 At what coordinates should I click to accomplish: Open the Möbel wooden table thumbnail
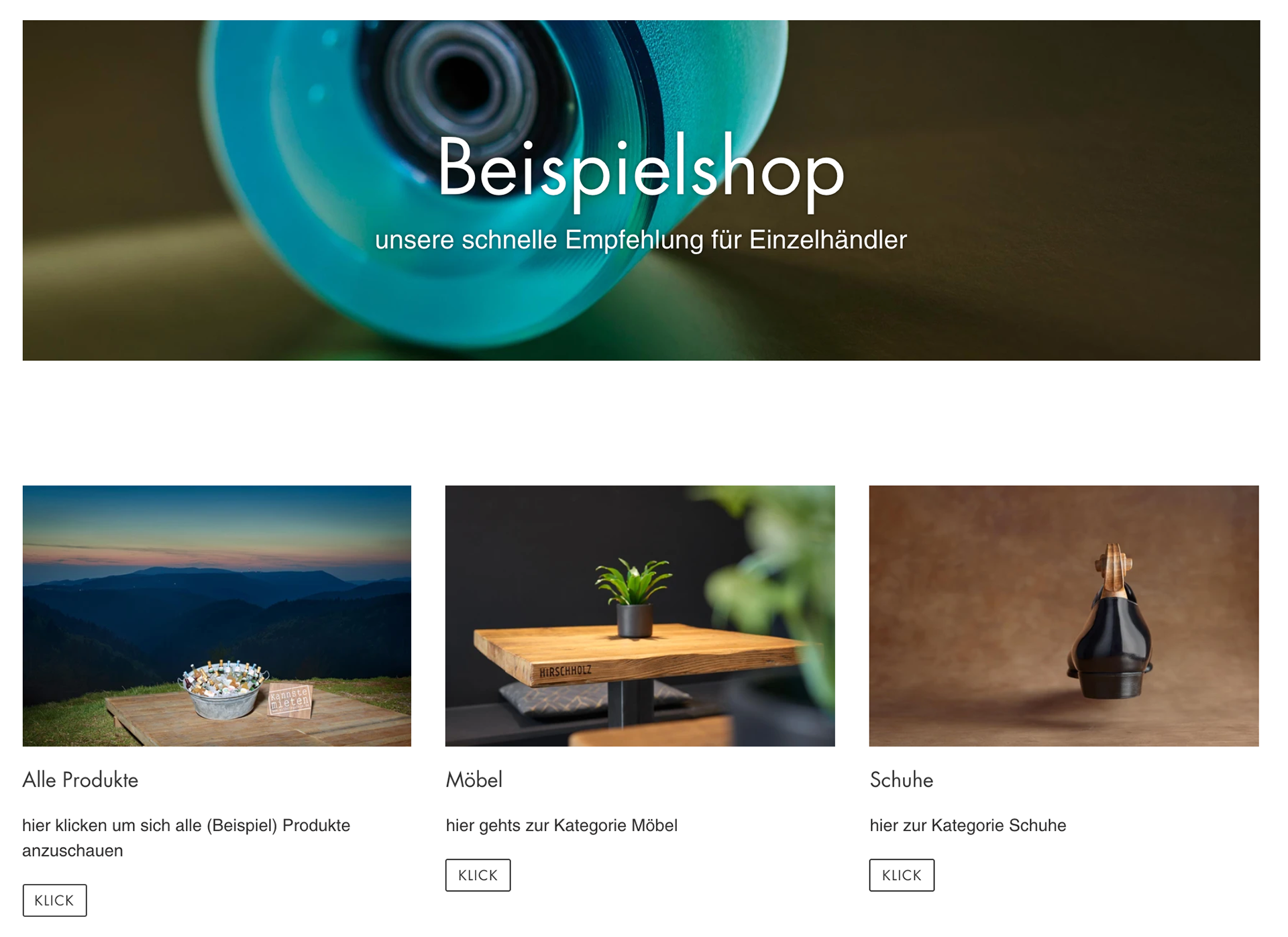click(640, 616)
